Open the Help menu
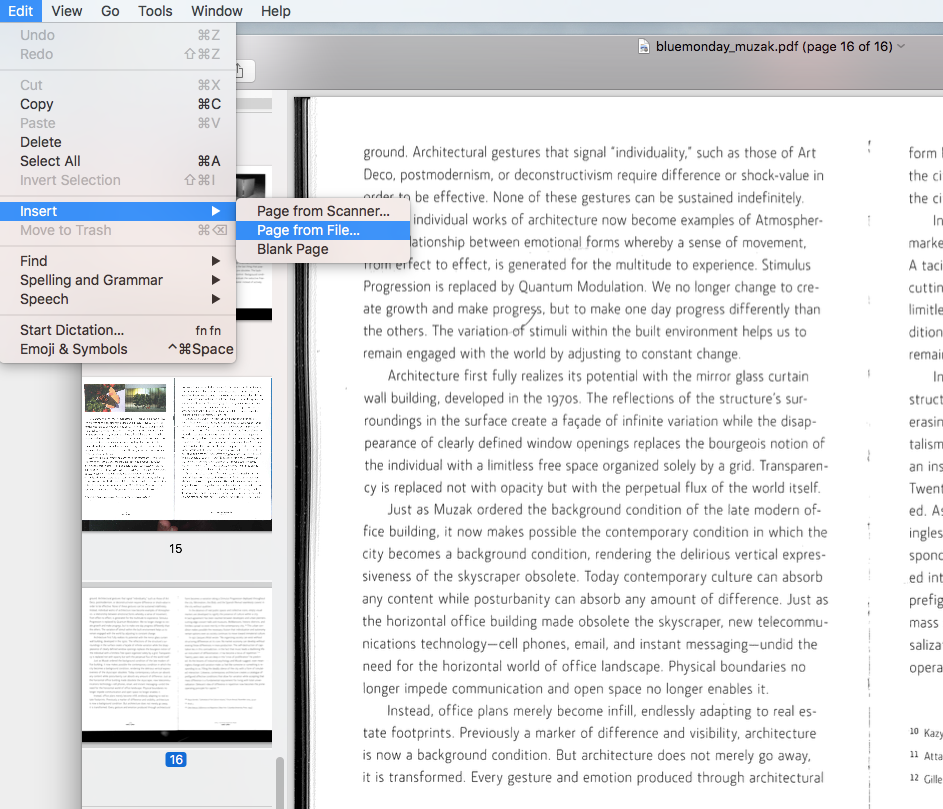 (x=275, y=11)
